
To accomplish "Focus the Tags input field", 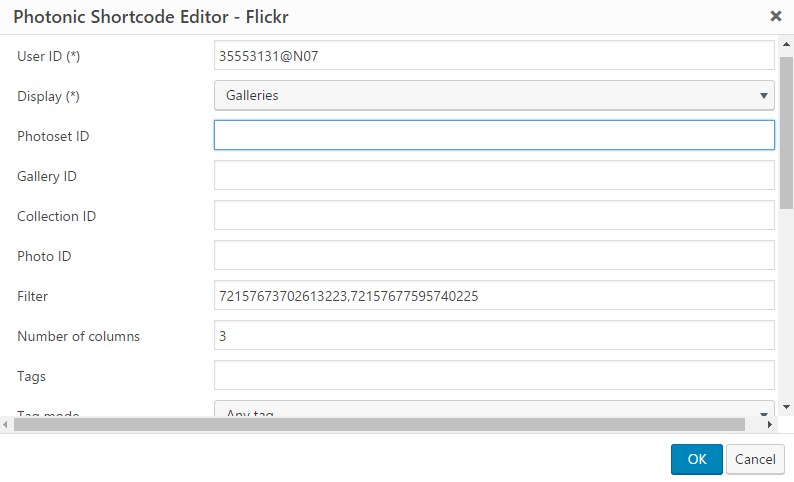I will tap(494, 375).
